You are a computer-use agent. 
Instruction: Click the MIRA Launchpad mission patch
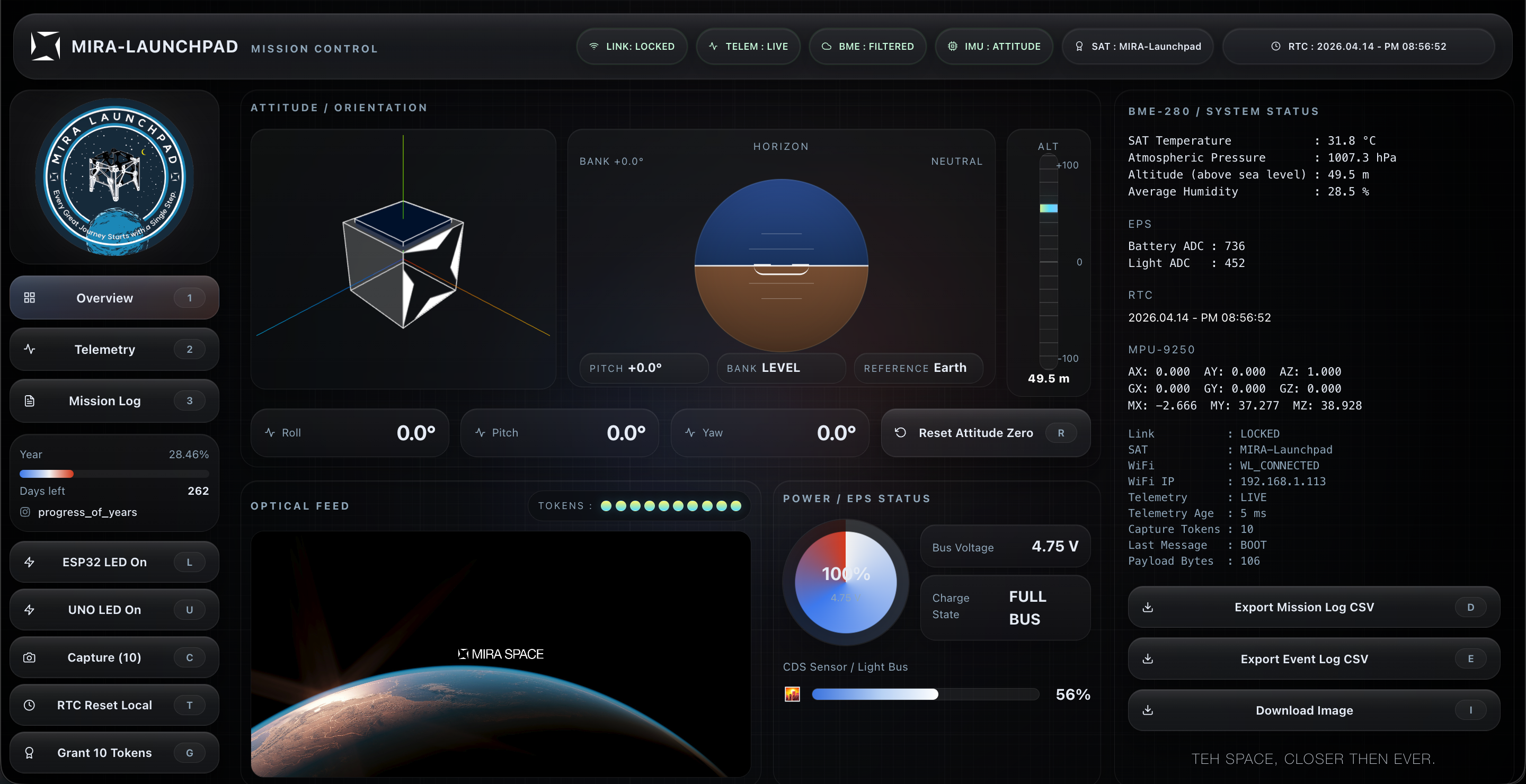[x=114, y=177]
